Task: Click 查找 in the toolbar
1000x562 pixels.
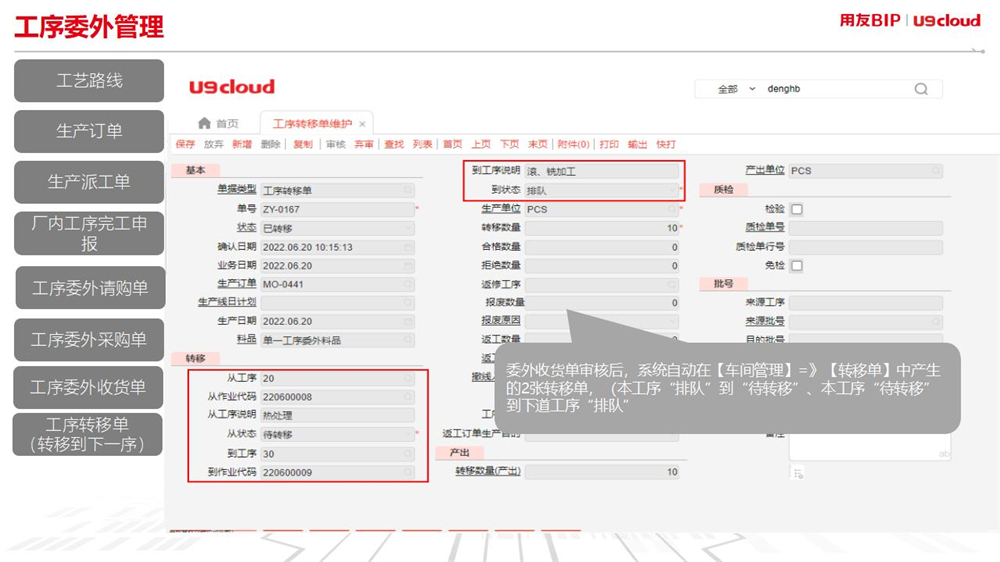Action: pyautogui.click(x=394, y=144)
